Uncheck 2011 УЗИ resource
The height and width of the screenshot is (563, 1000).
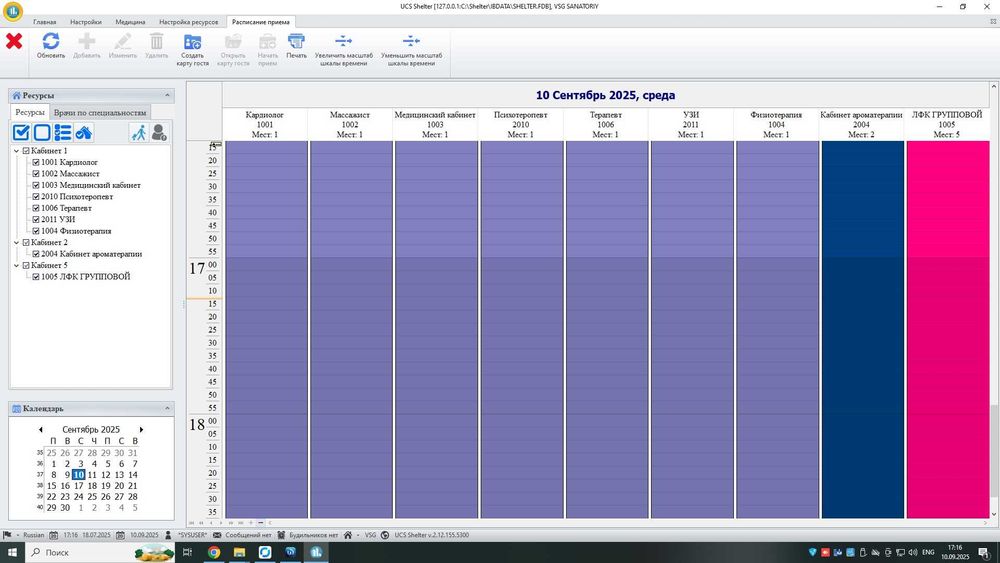36,220
